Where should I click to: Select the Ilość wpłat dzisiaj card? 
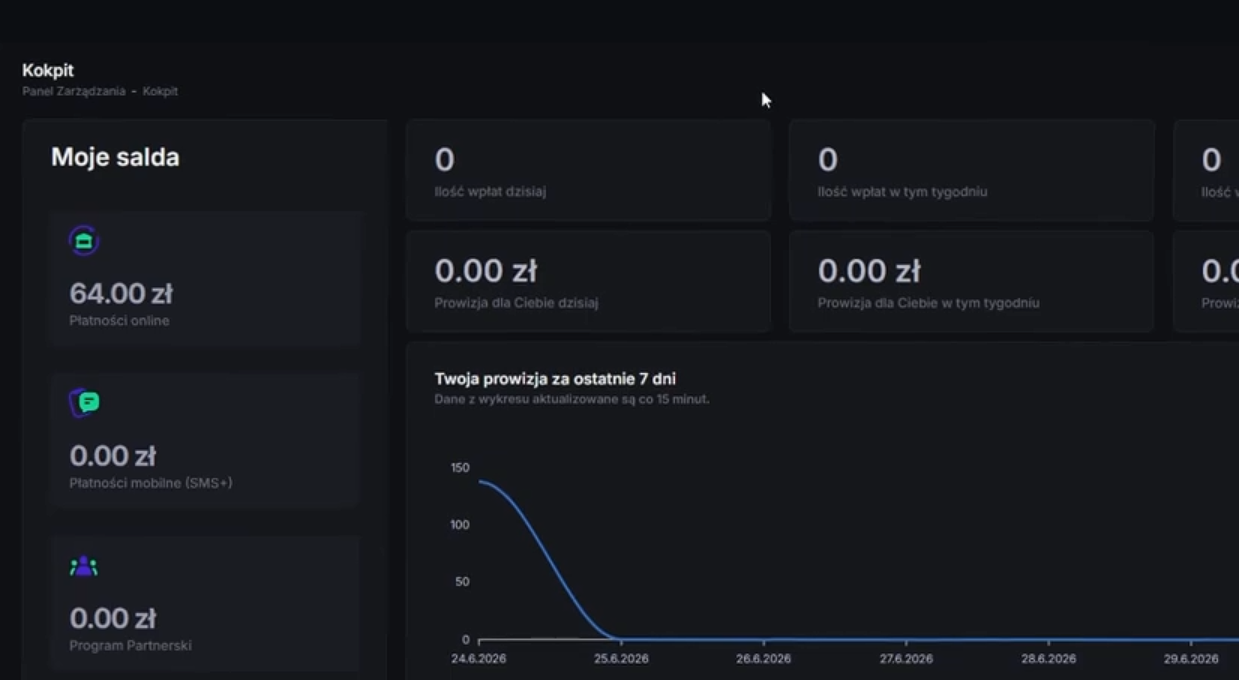coord(588,170)
